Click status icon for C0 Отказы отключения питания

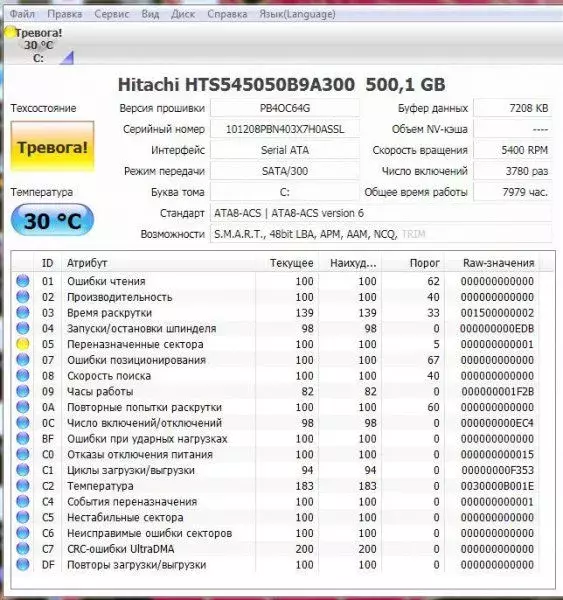click(23, 454)
